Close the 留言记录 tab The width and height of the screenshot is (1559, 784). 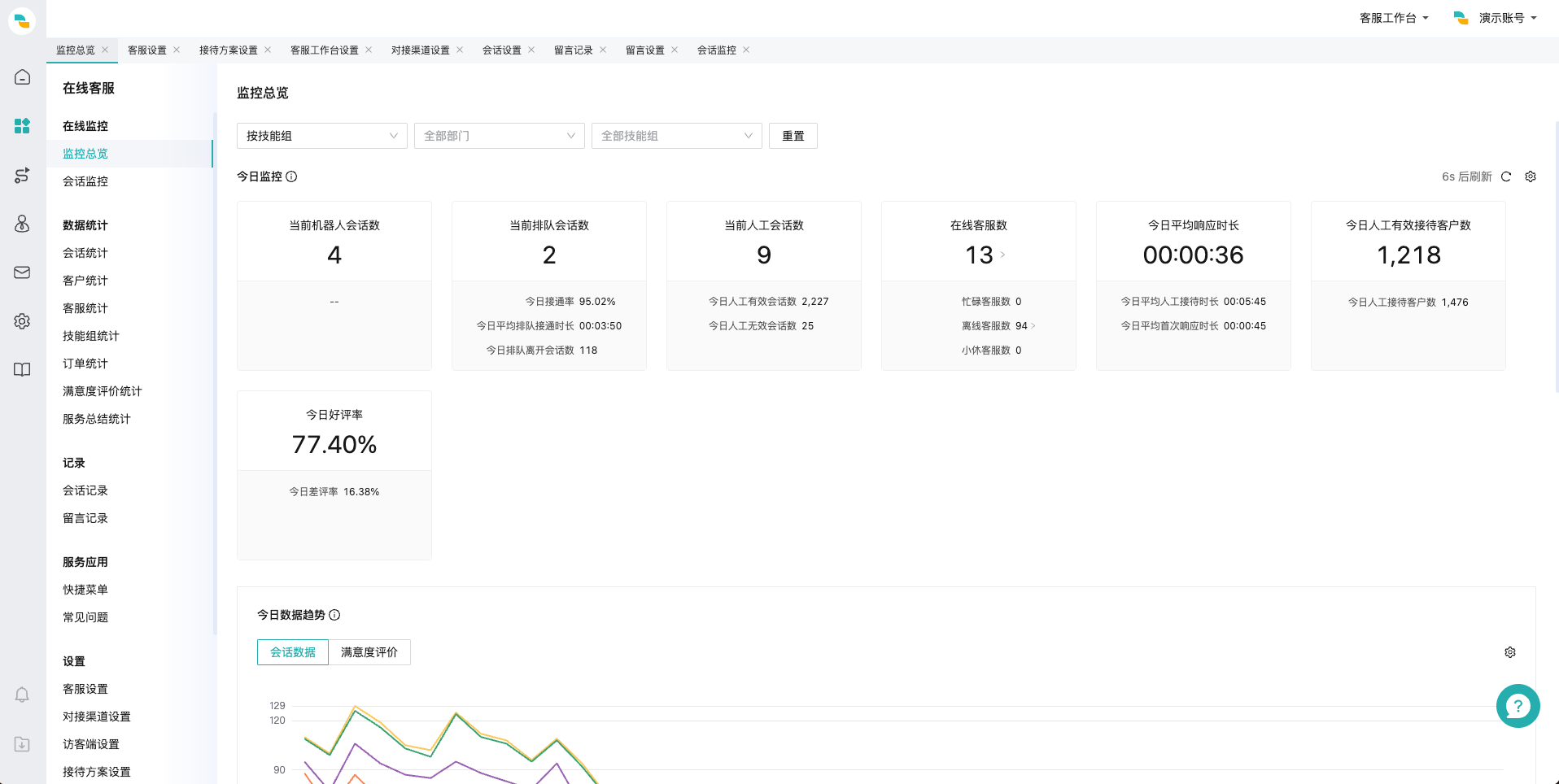pyautogui.click(x=603, y=50)
